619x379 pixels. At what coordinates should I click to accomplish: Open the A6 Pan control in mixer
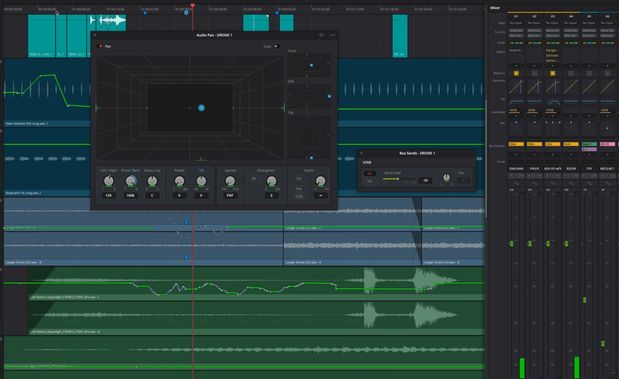pos(607,128)
